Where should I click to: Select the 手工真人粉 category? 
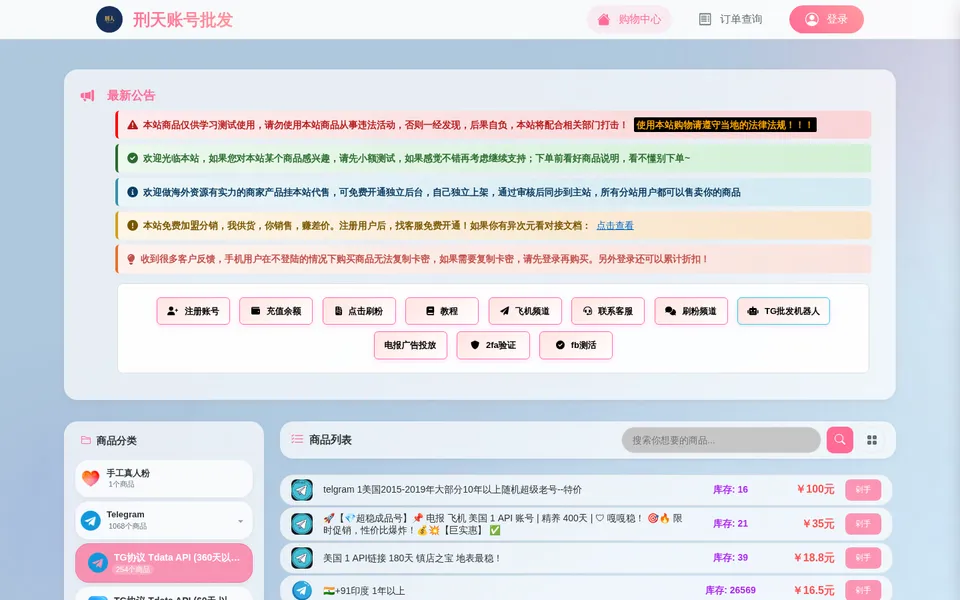tap(164, 478)
